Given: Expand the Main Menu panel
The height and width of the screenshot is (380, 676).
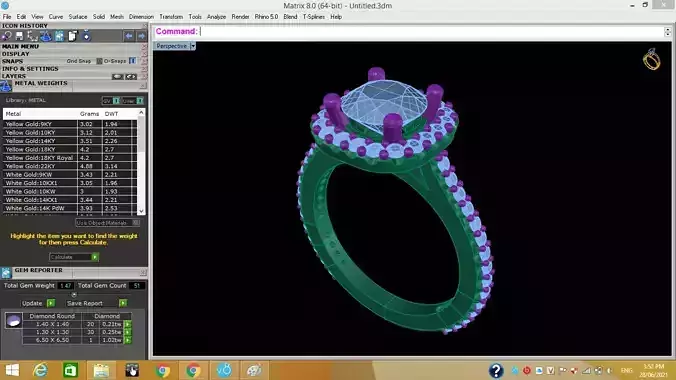Looking at the screenshot, I should (20, 46).
